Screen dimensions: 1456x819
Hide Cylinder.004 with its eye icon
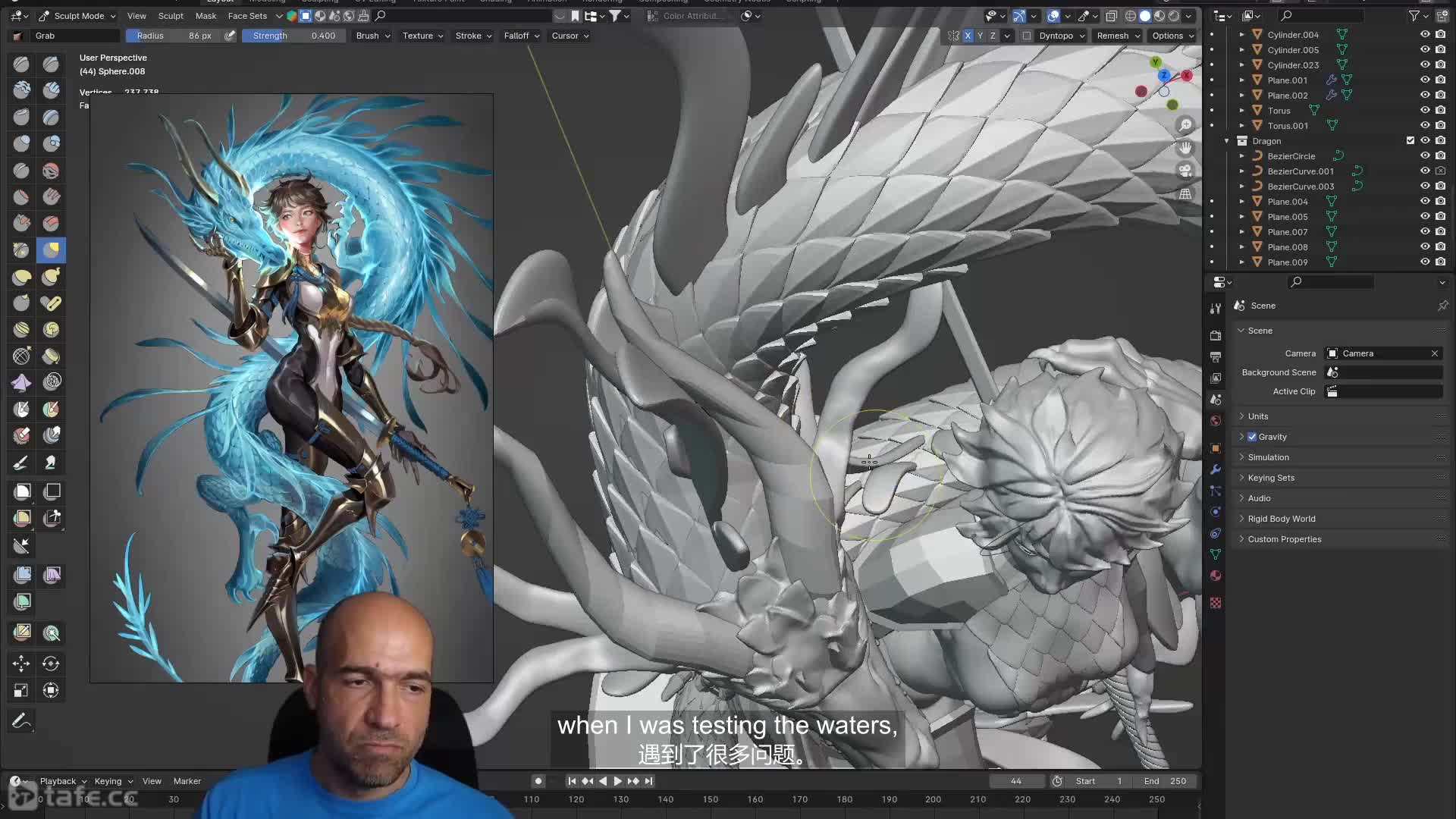tap(1425, 34)
